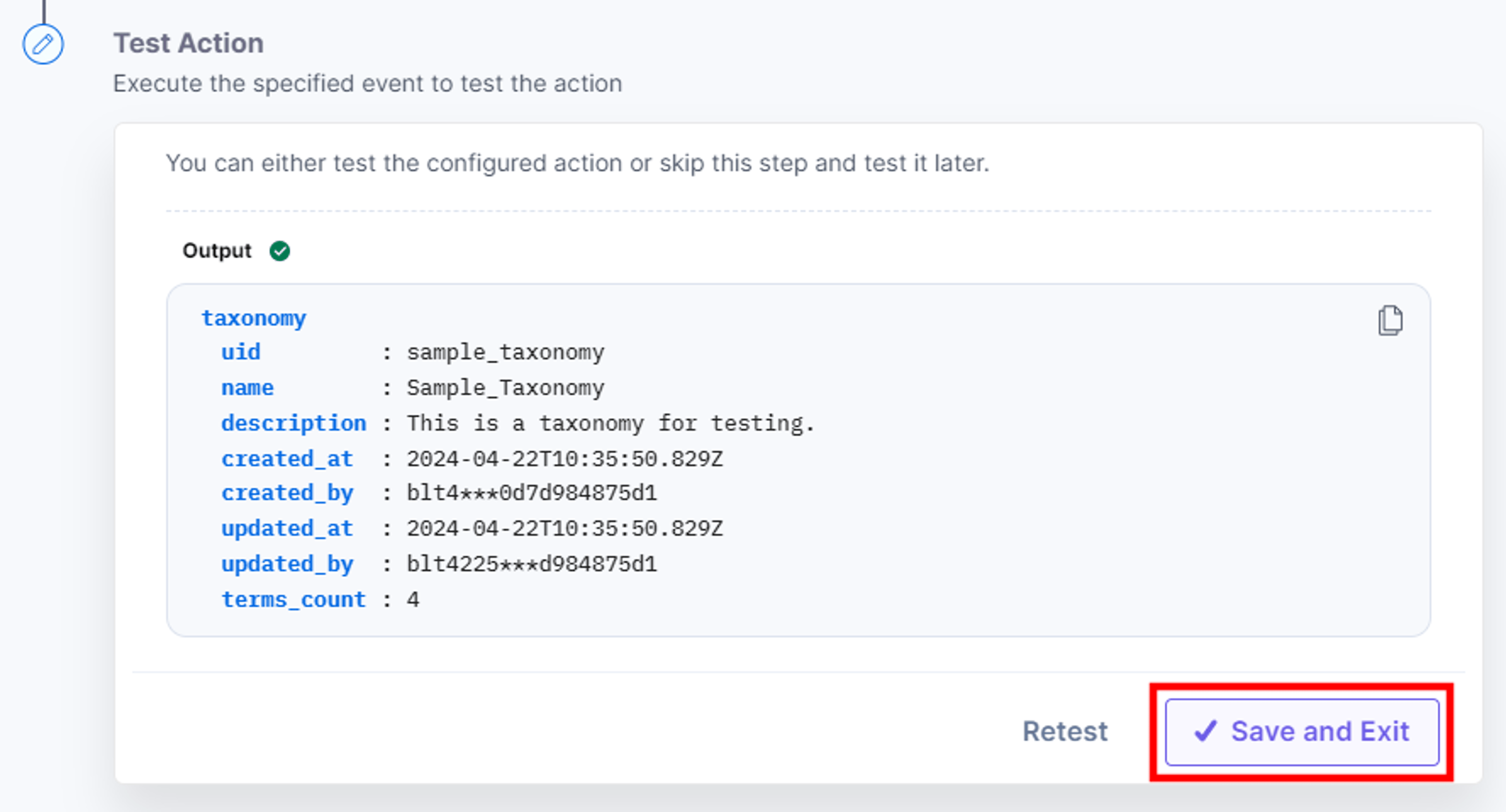The height and width of the screenshot is (812, 1506).
Task: Click the Output label
Action: [x=217, y=251]
